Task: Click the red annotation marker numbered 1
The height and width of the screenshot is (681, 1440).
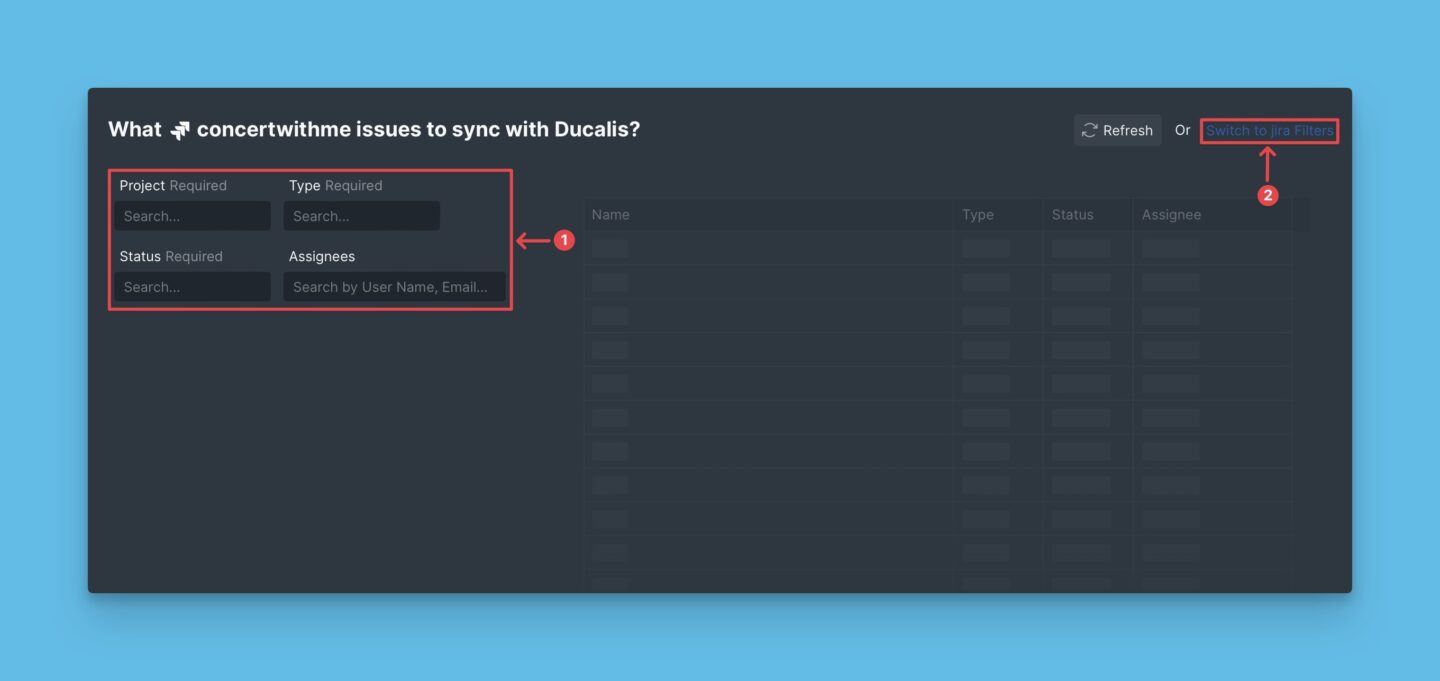Action: (x=564, y=240)
